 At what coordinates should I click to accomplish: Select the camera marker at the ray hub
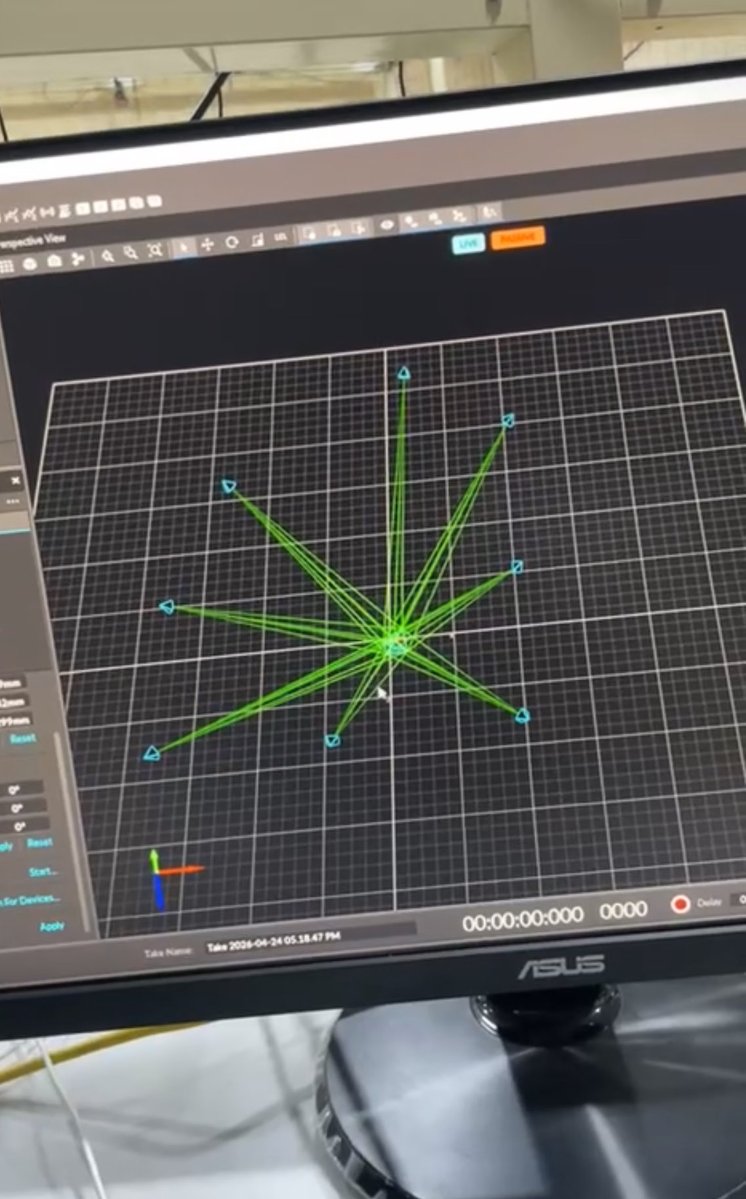tap(396, 651)
